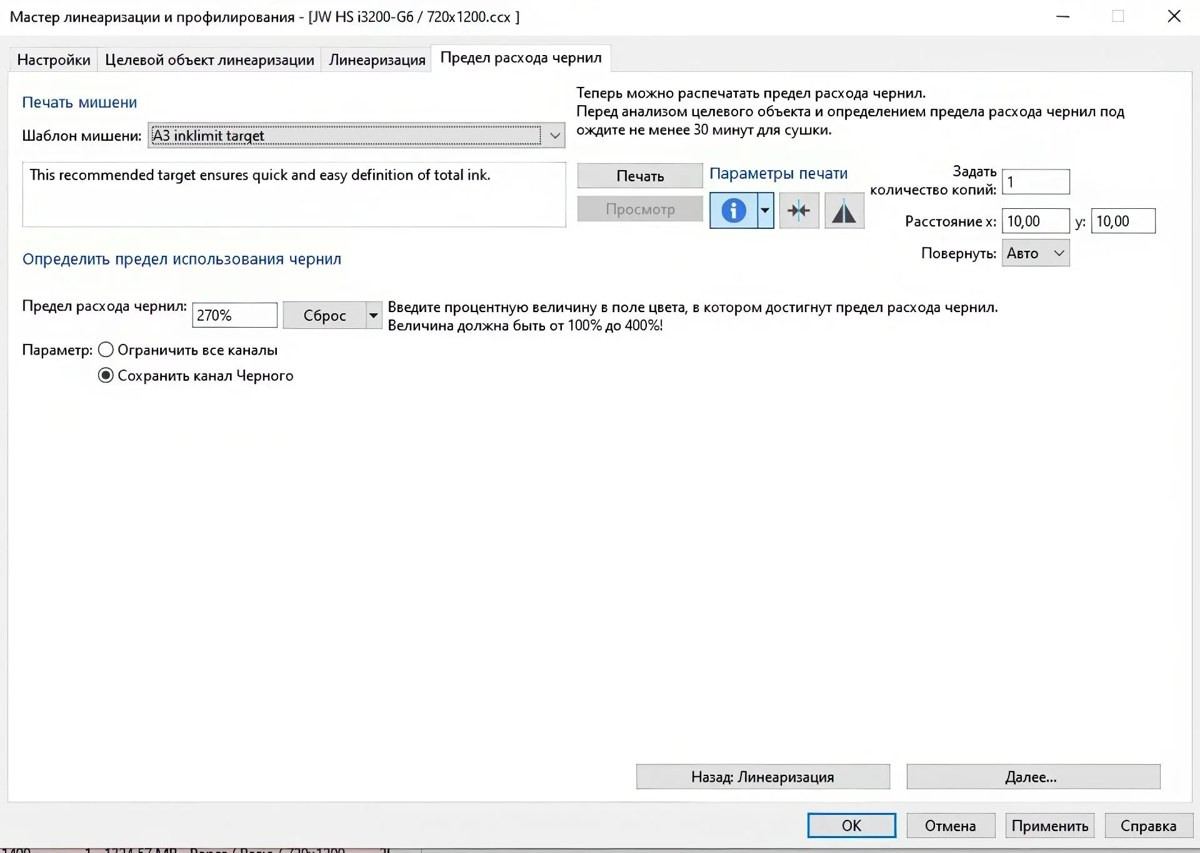Expand the info icon dropdown arrow

766,211
